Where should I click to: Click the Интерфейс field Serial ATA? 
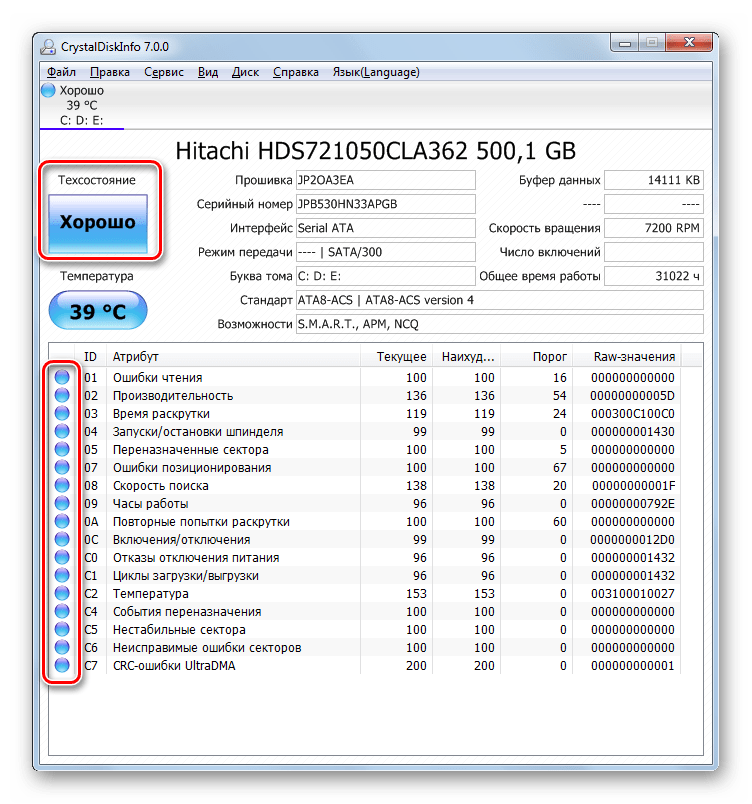(x=385, y=228)
